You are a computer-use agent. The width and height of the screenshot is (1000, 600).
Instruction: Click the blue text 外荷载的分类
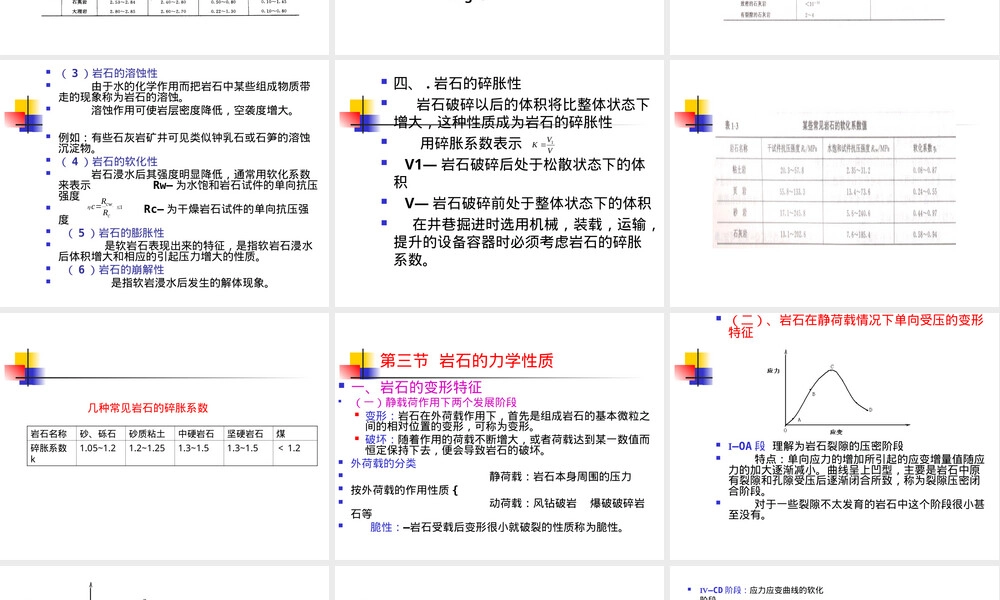click(x=383, y=464)
